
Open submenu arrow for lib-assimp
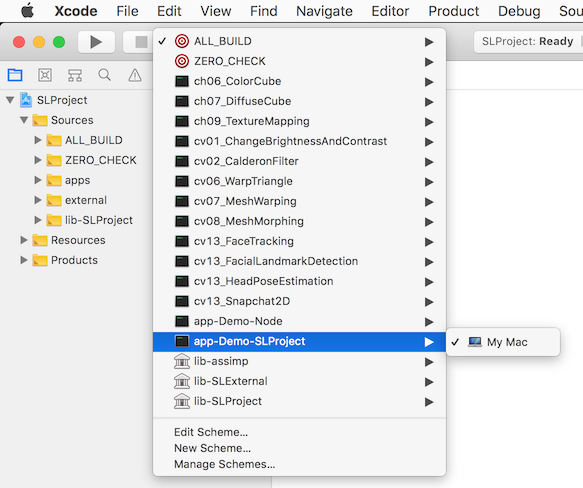pos(429,362)
